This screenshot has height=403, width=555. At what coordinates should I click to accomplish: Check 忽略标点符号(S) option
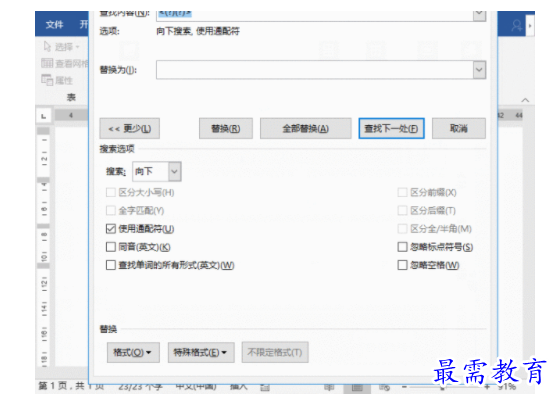402,247
